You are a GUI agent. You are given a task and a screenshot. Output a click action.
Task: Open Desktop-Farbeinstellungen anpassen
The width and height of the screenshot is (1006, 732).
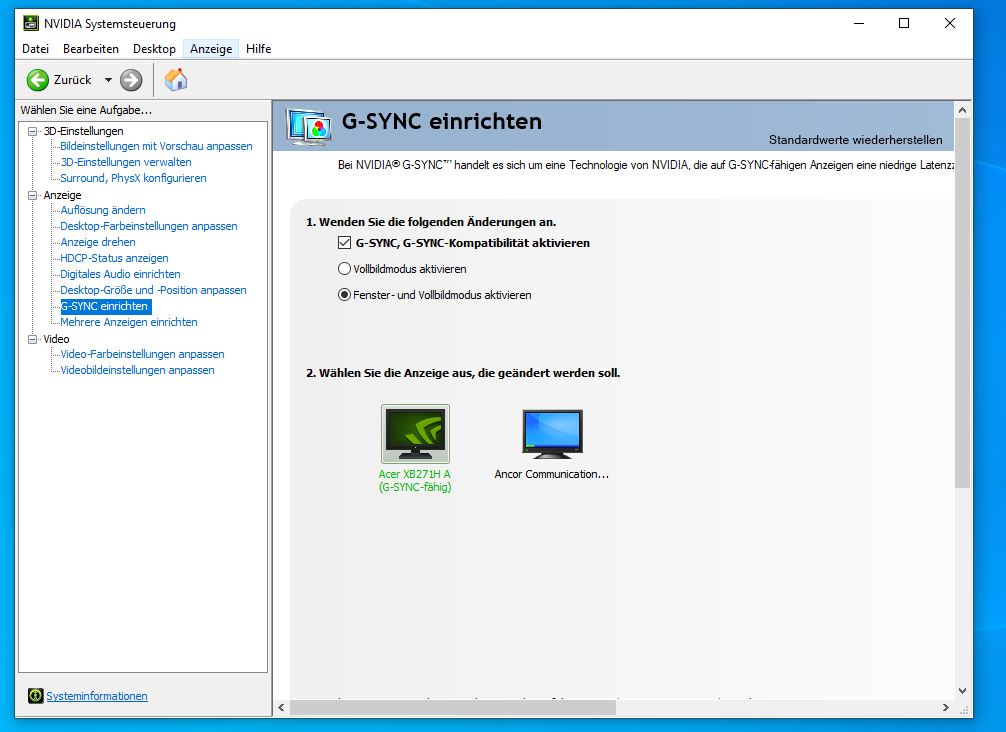click(x=149, y=226)
